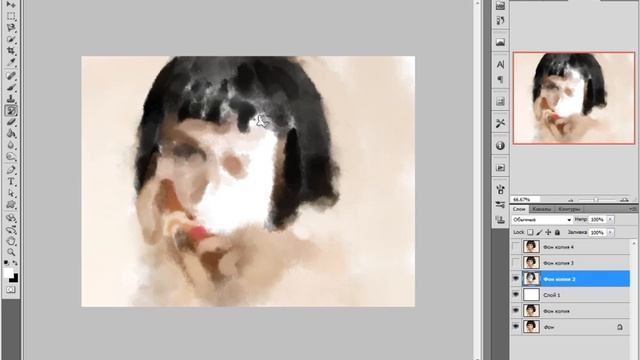Open the Paragraph panel icon
Image resolution: width=640 pixels, height=360 pixels.
coord(500,79)
